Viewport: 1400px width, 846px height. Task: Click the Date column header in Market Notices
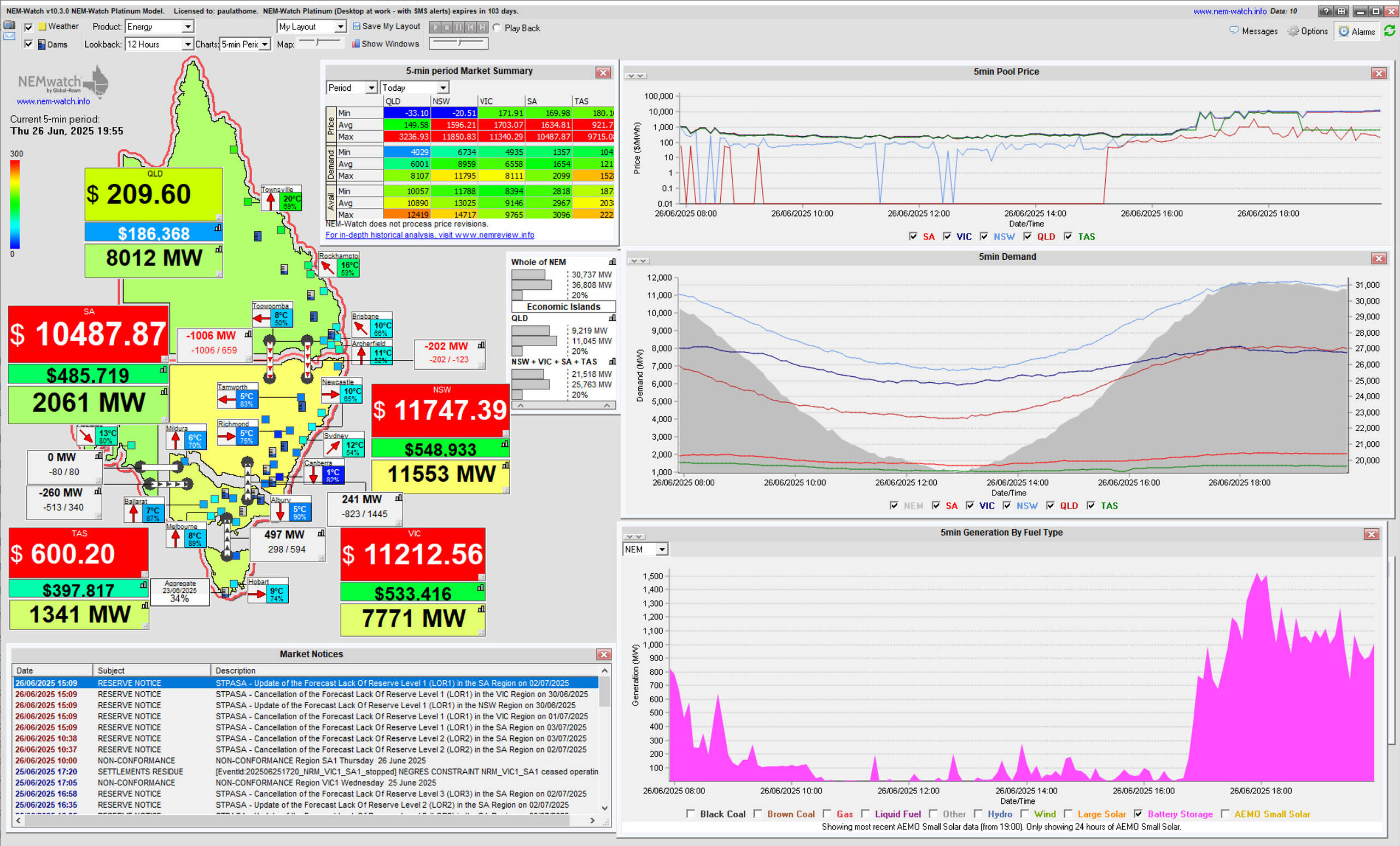point(52,670)
